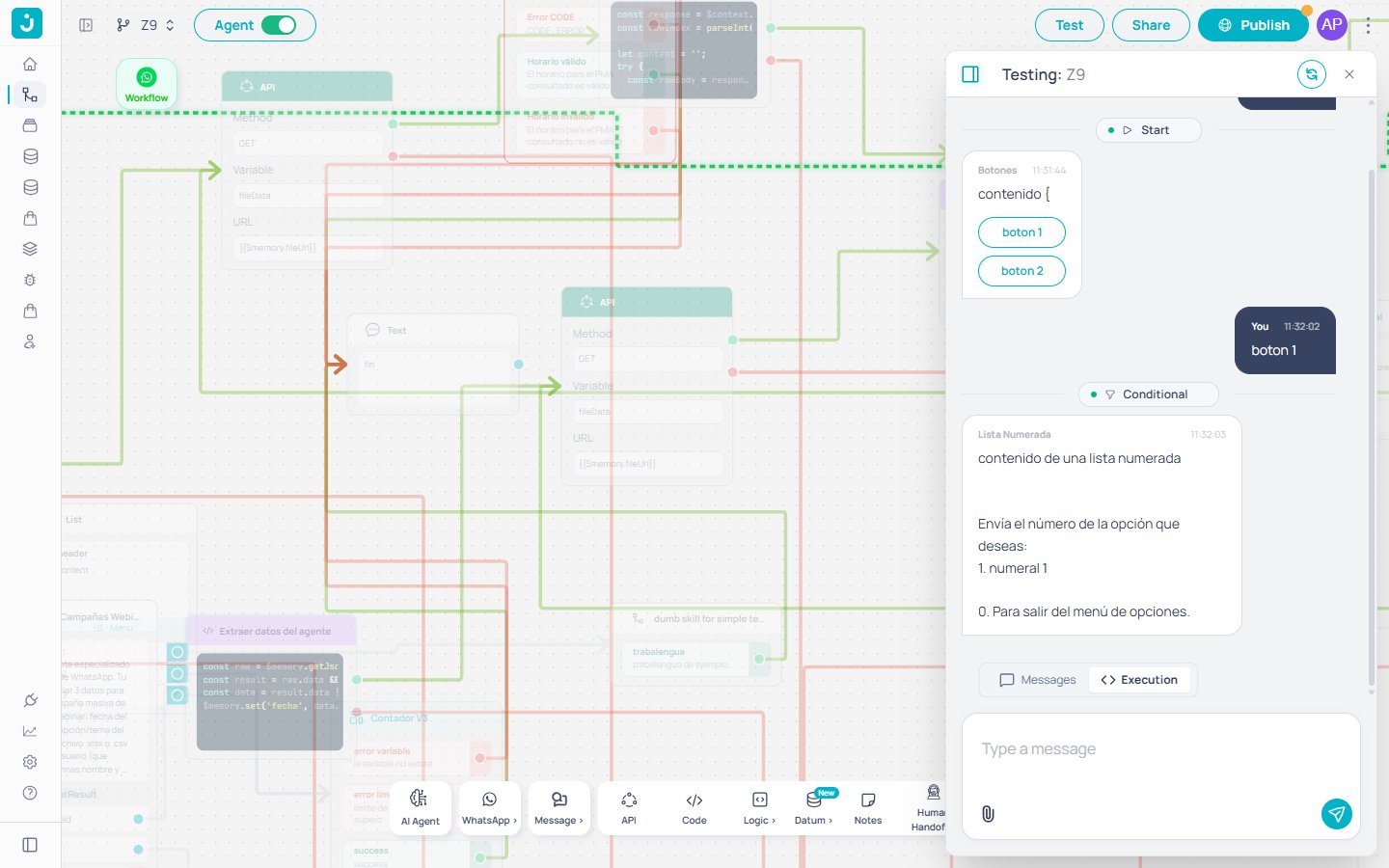Click the Start execution step chip
The height and width of the screenshot is (868, 1389).
coord(1149,130)
